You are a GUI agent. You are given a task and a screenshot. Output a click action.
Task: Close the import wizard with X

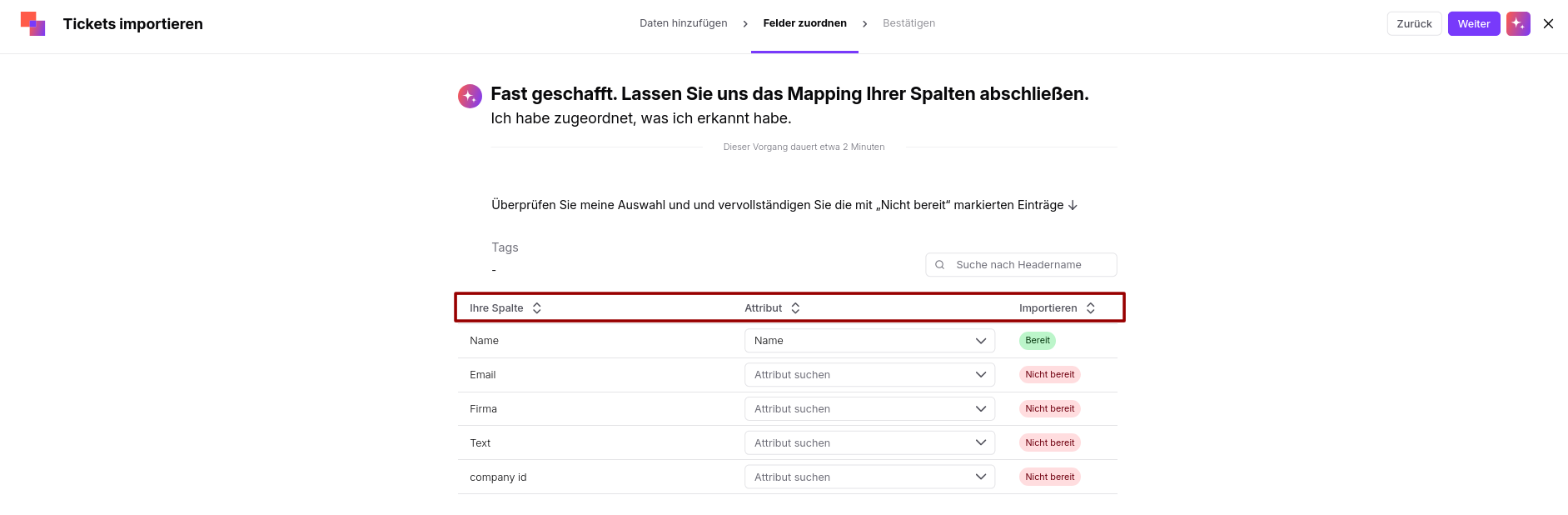1548,23
